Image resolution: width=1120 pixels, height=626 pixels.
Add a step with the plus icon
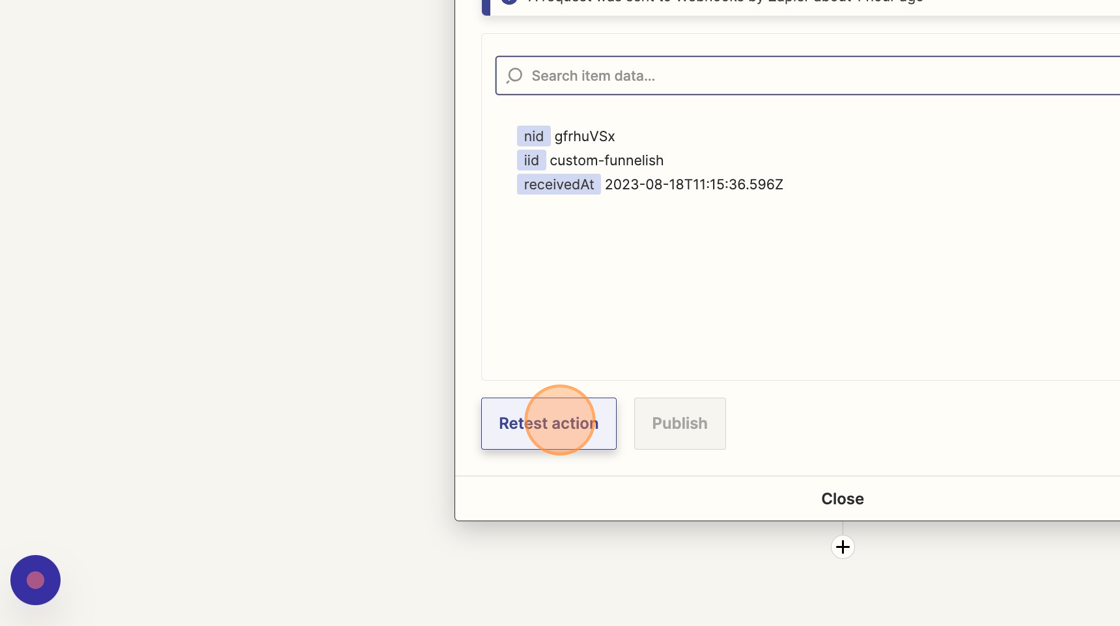[x=843, y=547]
